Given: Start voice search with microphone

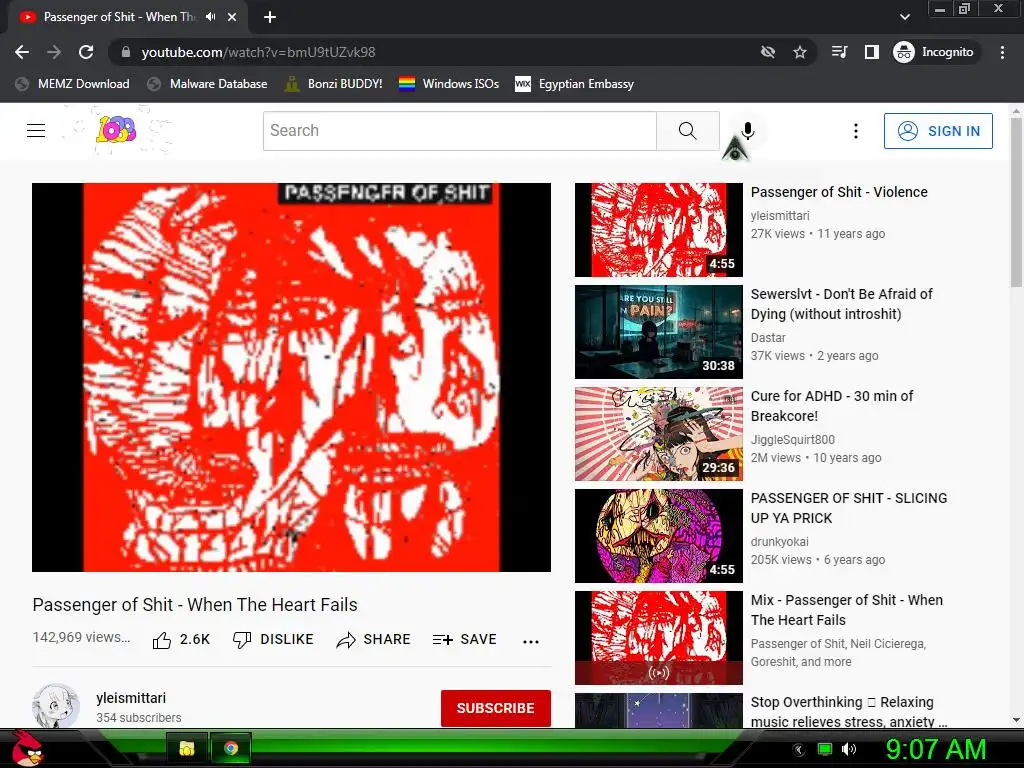Looking at the screenshot, I should pos(748,131).
